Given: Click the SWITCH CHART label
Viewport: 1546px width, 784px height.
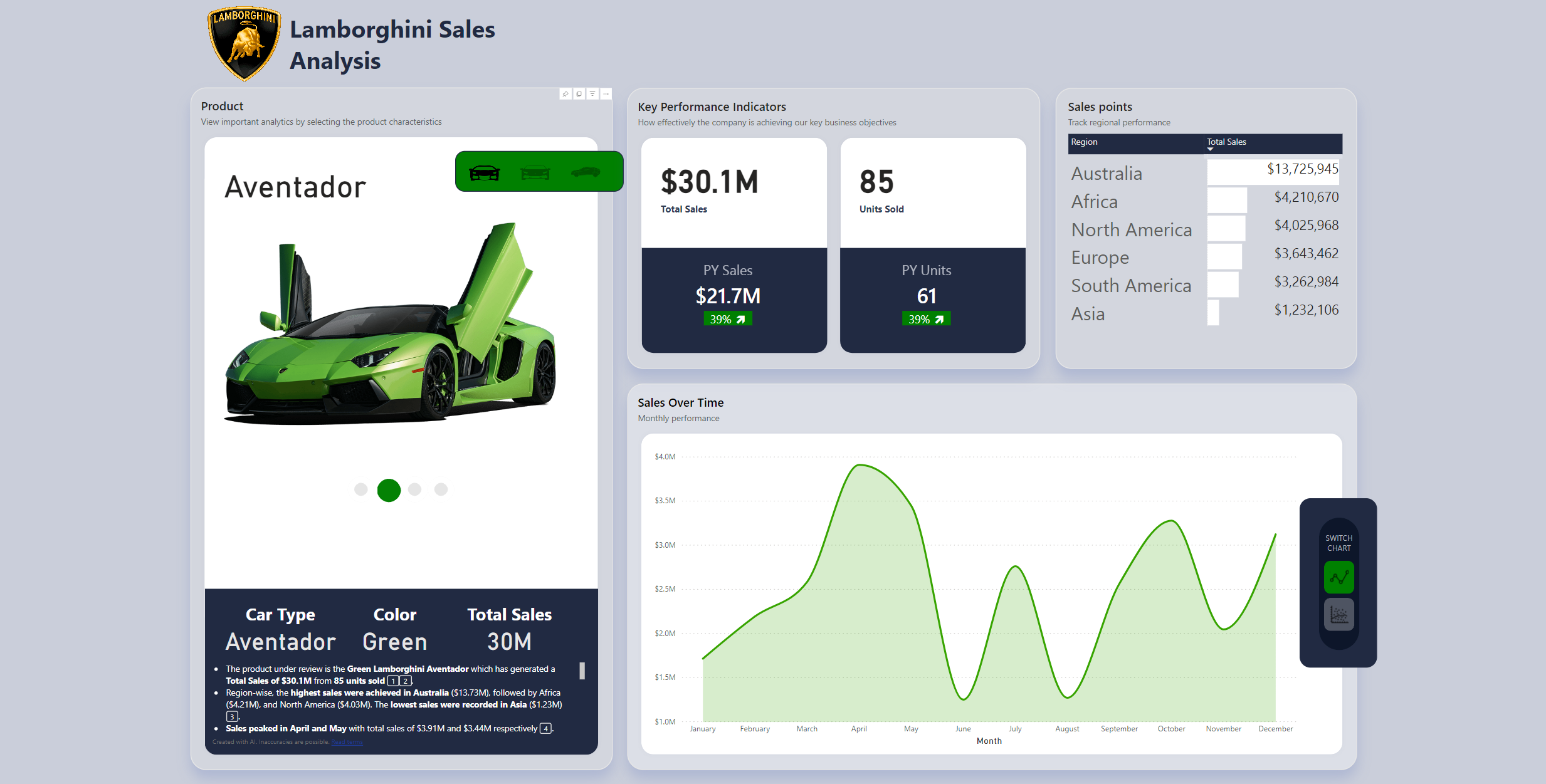Looking at the screenshot, I should (x=1338, y=543).
